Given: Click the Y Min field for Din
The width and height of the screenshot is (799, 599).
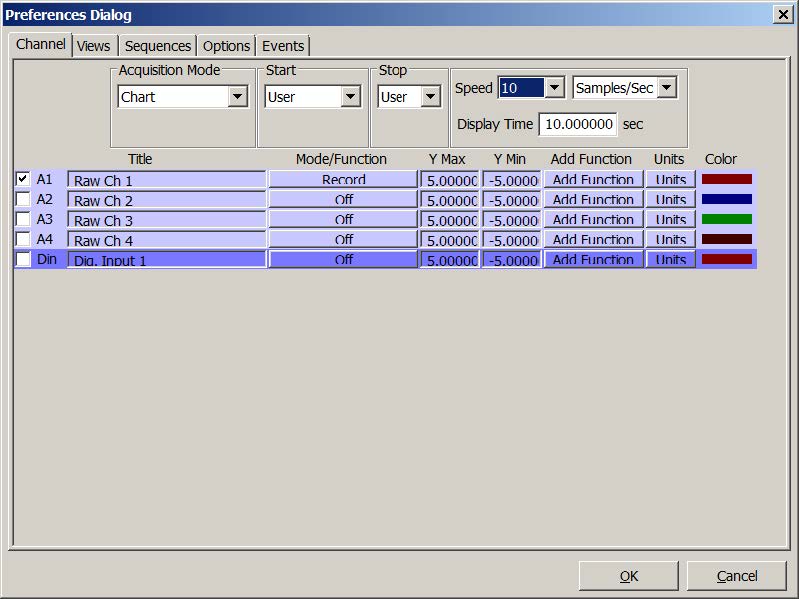Looking at the screenshot, I should click(512, 259).
